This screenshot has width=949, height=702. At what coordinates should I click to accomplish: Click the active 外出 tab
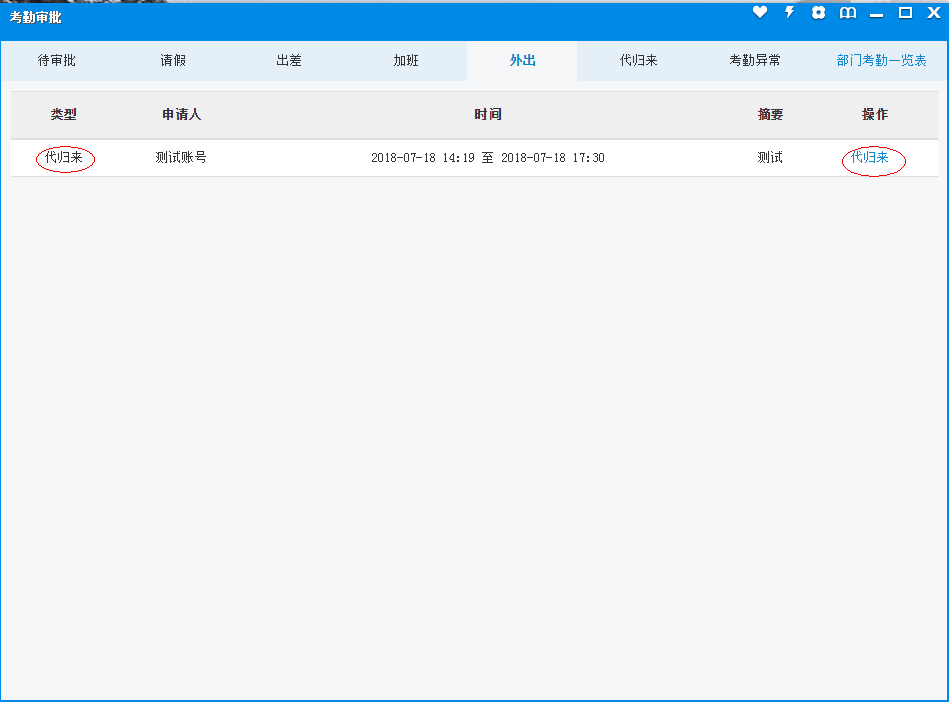(522, 61)
